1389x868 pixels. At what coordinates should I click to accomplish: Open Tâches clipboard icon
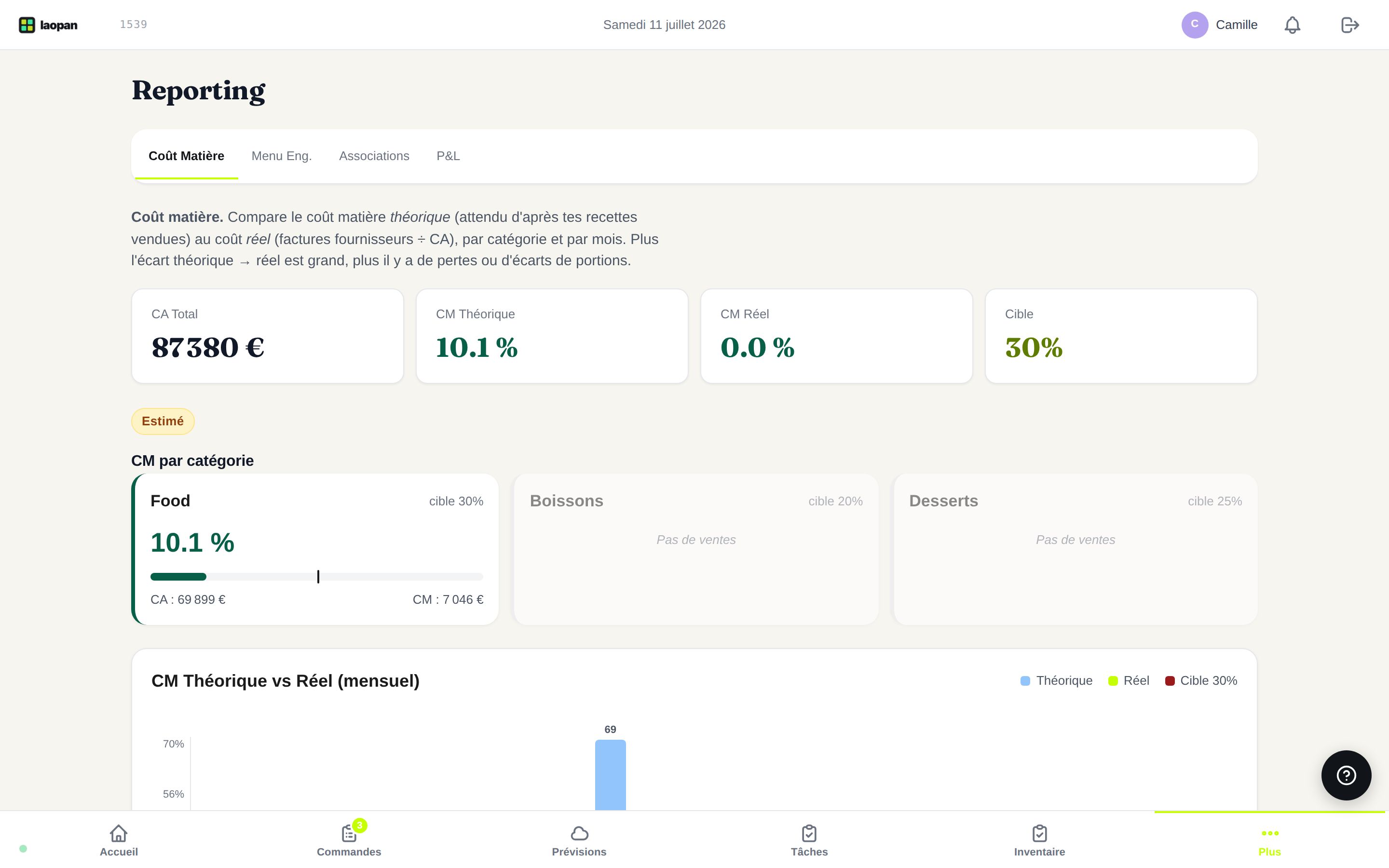pyautogui.click(x=809, y=841)
